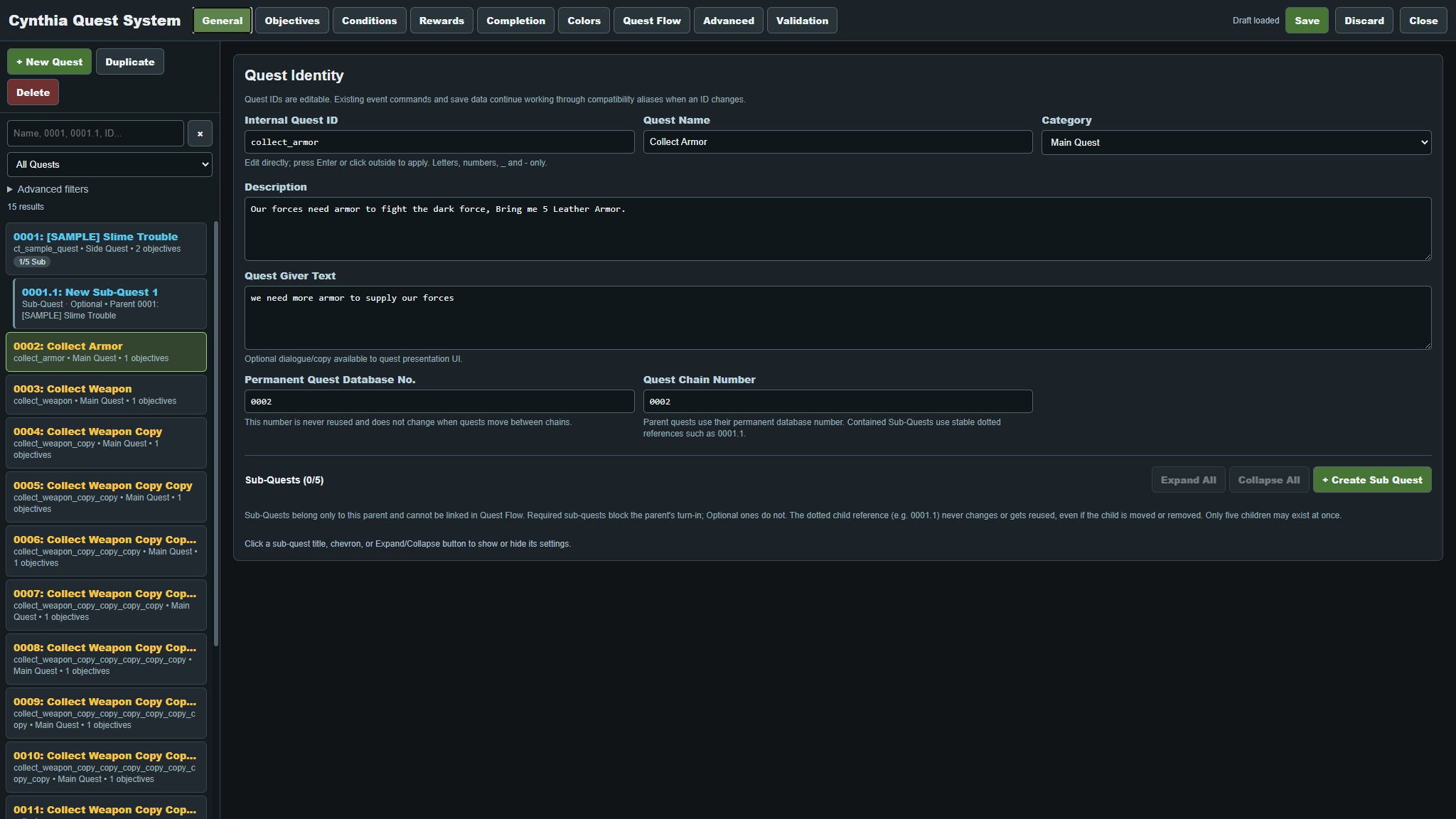Go to the Completion tab
Image resolution: width=1456 pixels, height=819 pixels.
click(x=515, y=21)
